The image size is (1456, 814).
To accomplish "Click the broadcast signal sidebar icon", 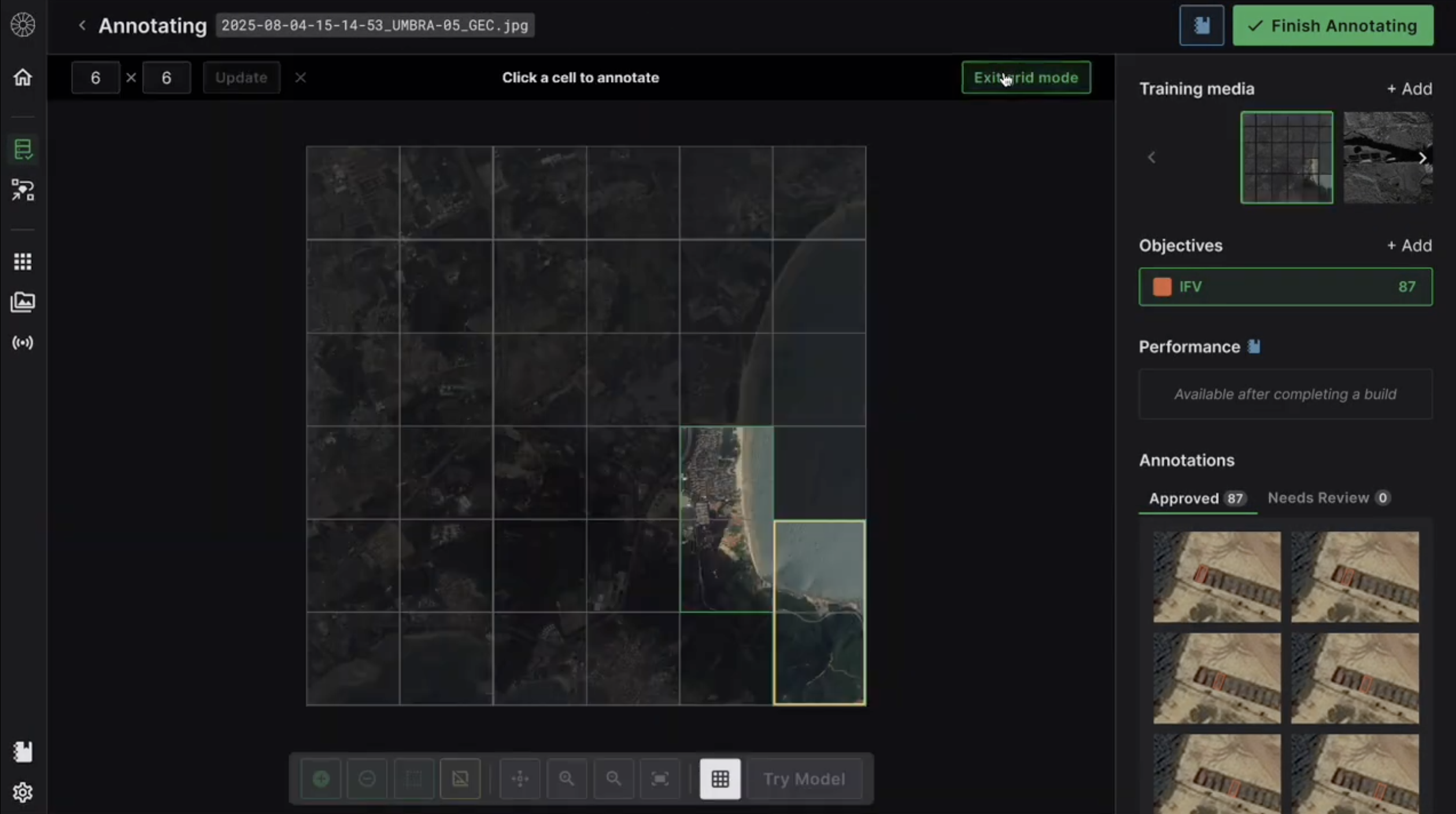I will 23,343.
